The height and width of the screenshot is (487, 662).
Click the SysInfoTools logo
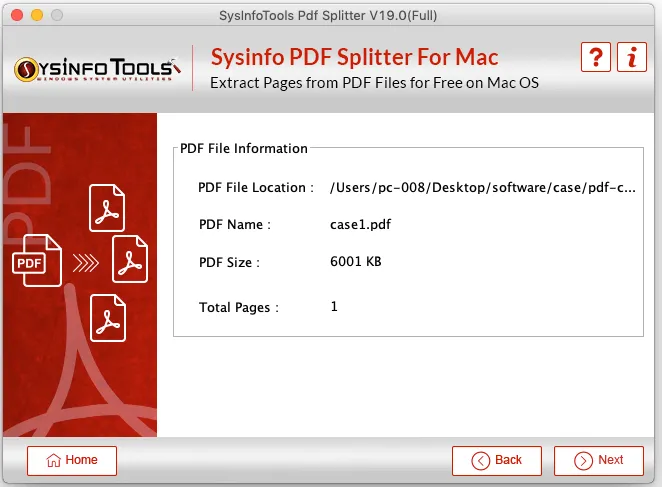[x=98, y=69]
